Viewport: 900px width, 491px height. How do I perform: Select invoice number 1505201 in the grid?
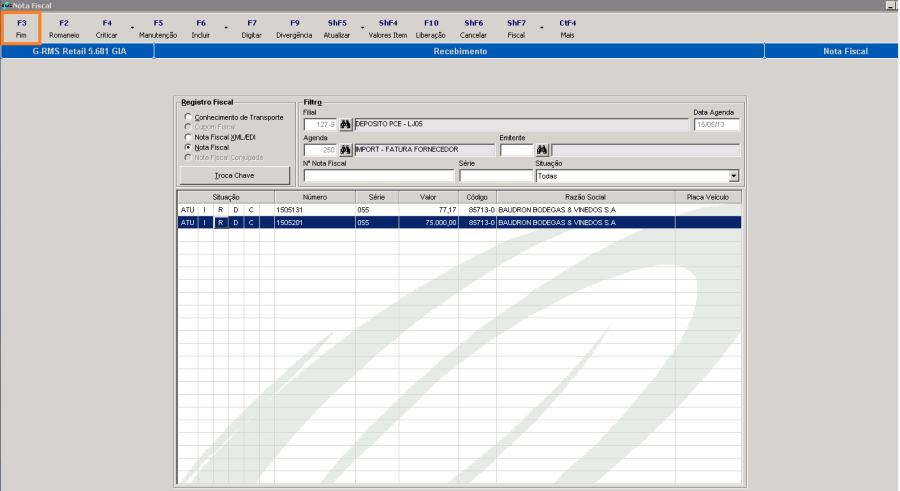click(315, 222)
